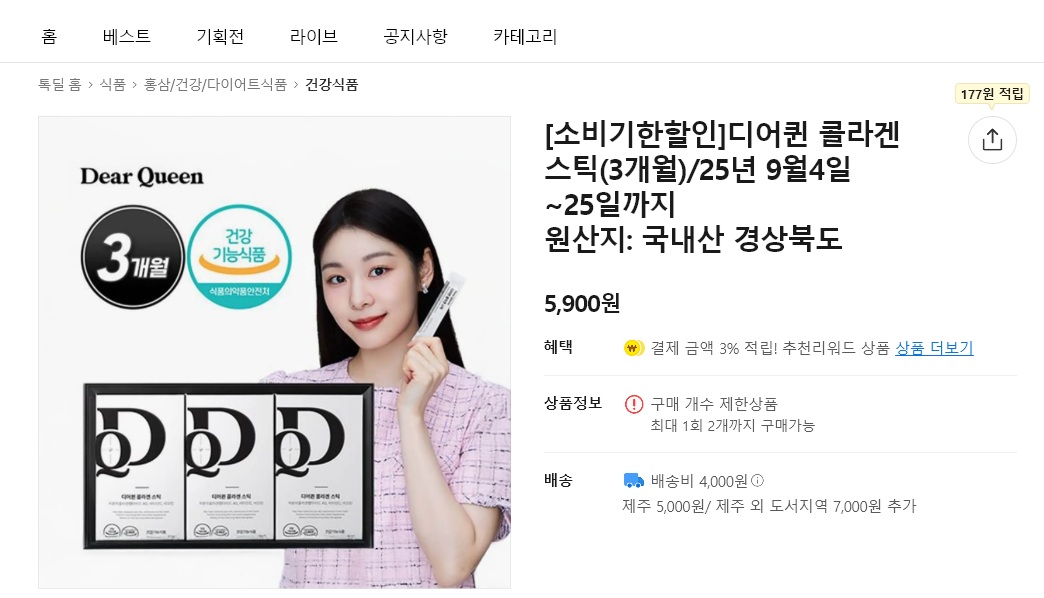
Task: Go to the 기획전 tab
Action: coord(220,36)
